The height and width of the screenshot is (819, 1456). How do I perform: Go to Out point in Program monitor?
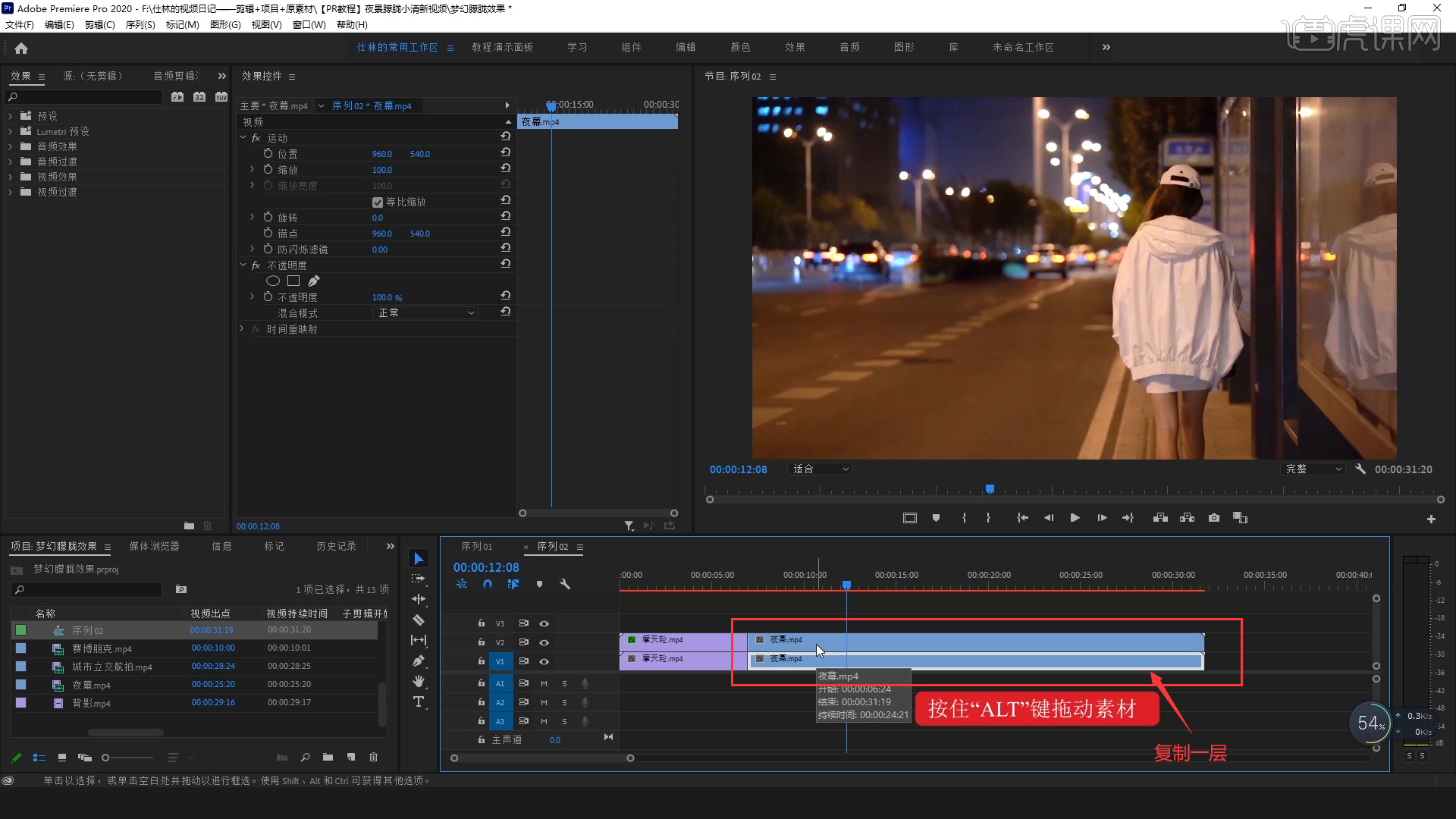click(1128, 518)
